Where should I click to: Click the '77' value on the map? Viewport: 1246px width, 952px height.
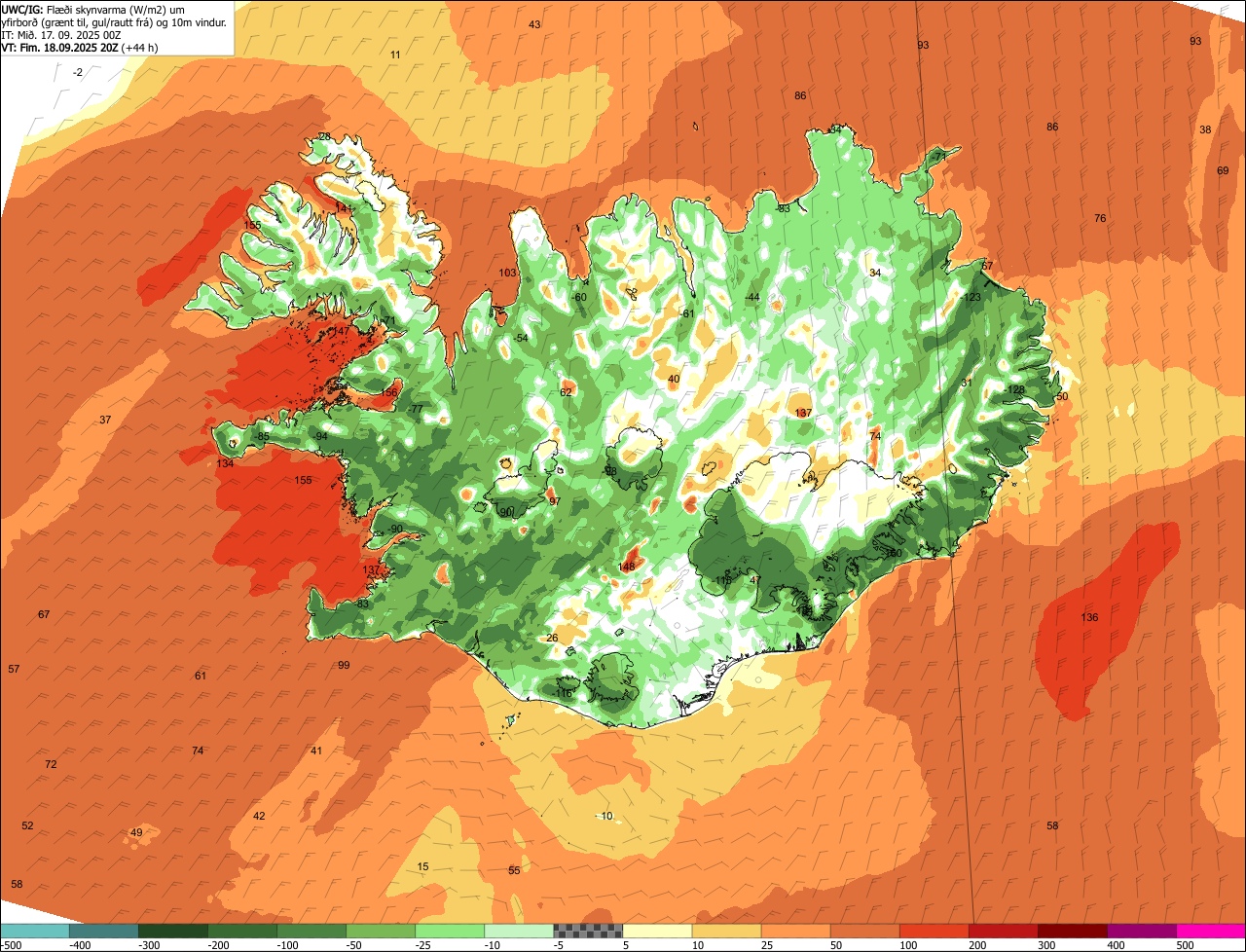click(x=417, y=409)
